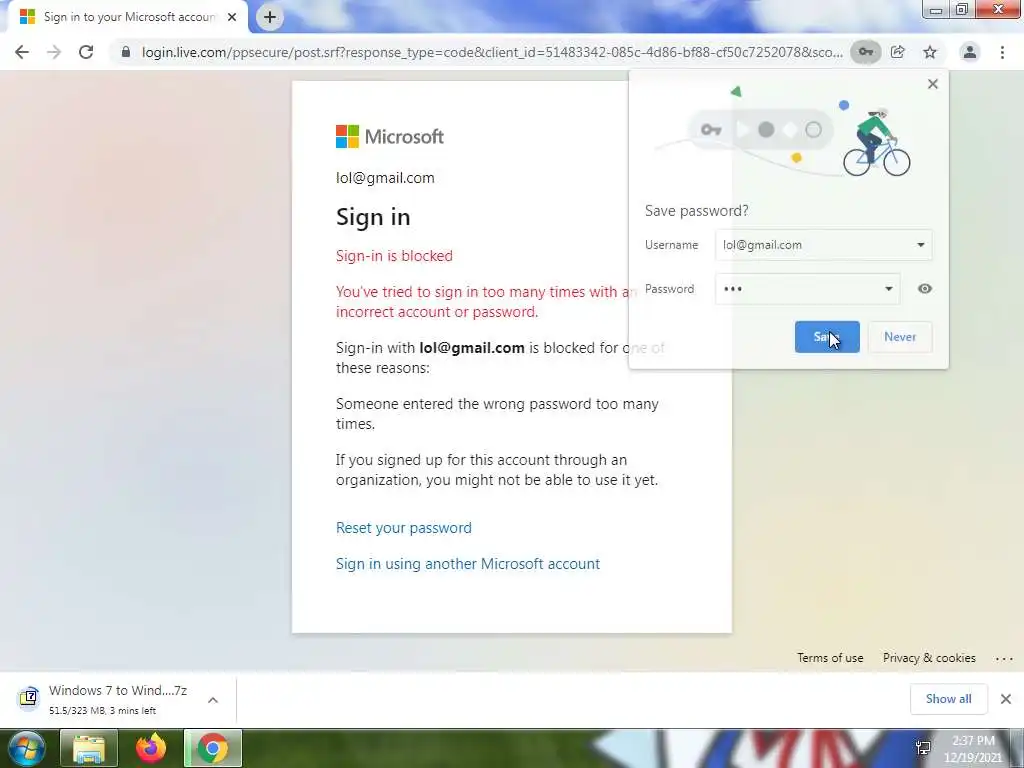Click the URL address bar

(x=492, y=52)
